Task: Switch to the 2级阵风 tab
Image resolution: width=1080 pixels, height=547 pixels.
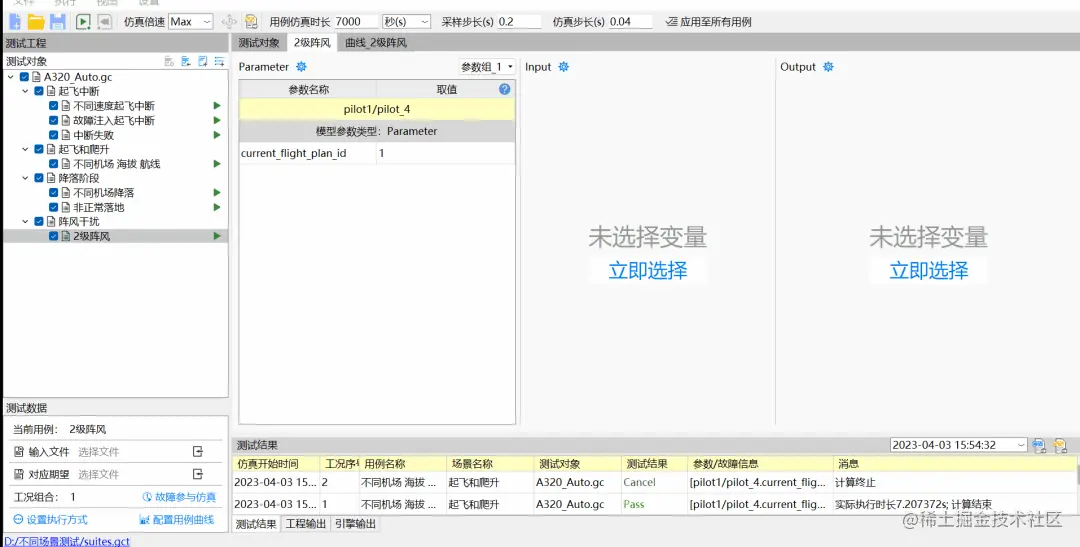Action: click(x=312, y=42)
